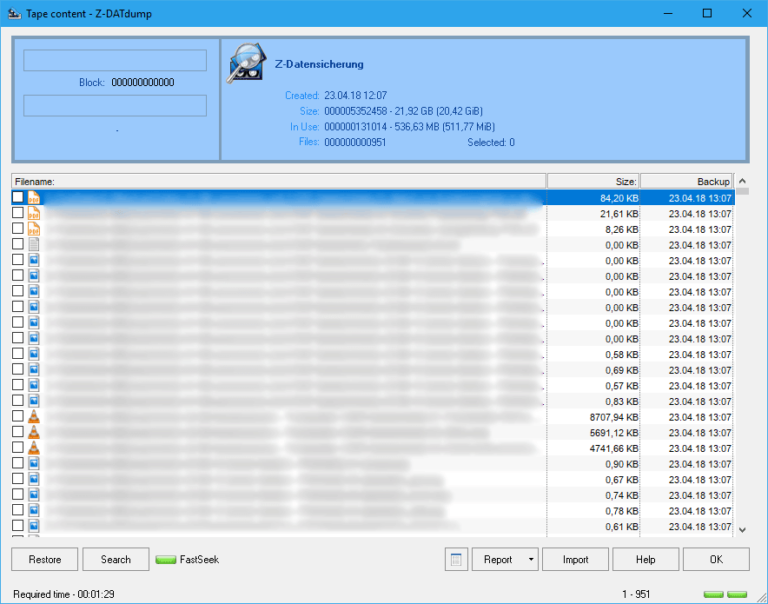768x604 pixels.
Task: Select the 4741,66 KB size cell
Action: 593,448
